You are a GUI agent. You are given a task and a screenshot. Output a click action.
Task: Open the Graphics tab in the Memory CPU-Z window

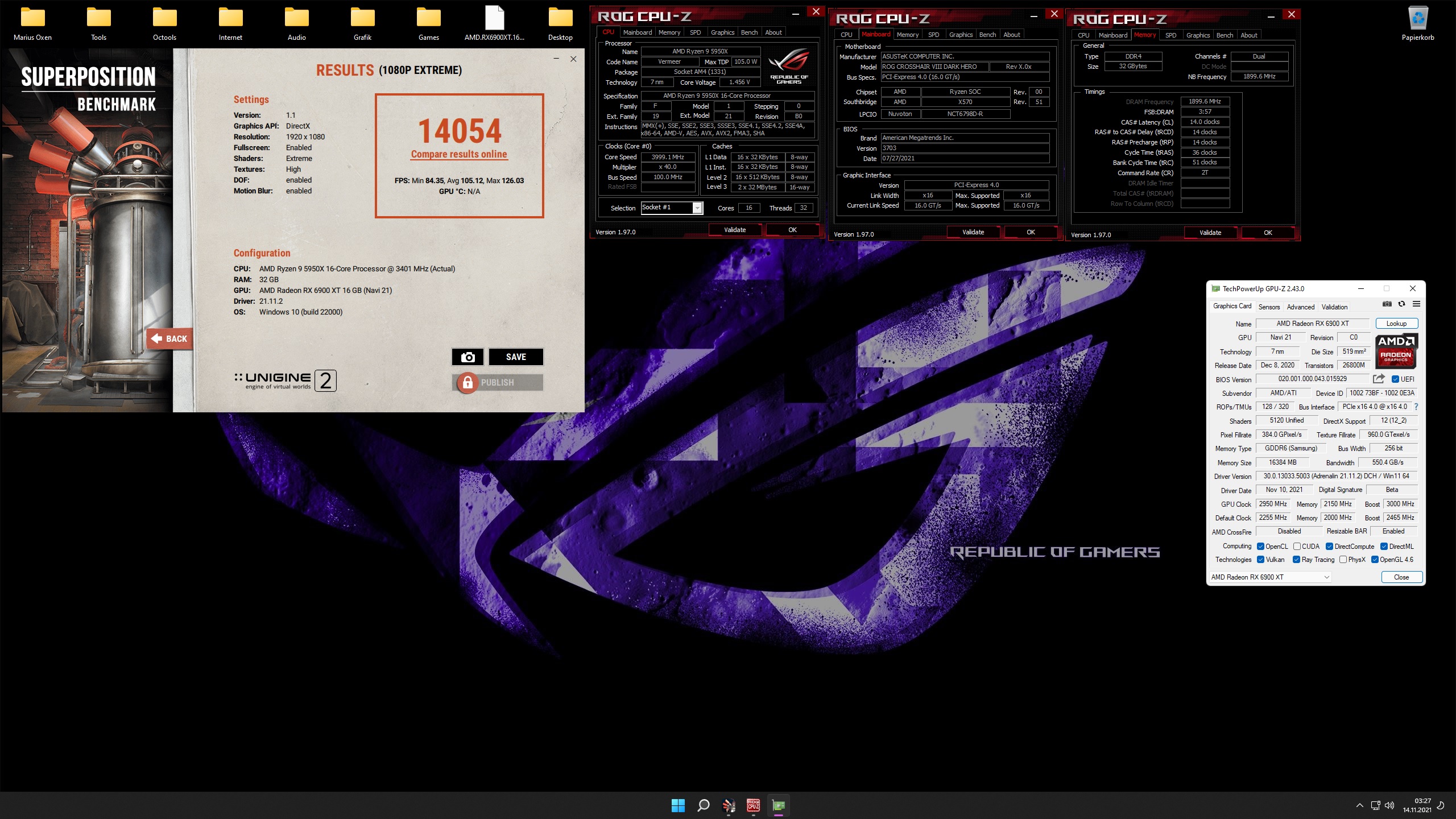[1198, 35]
